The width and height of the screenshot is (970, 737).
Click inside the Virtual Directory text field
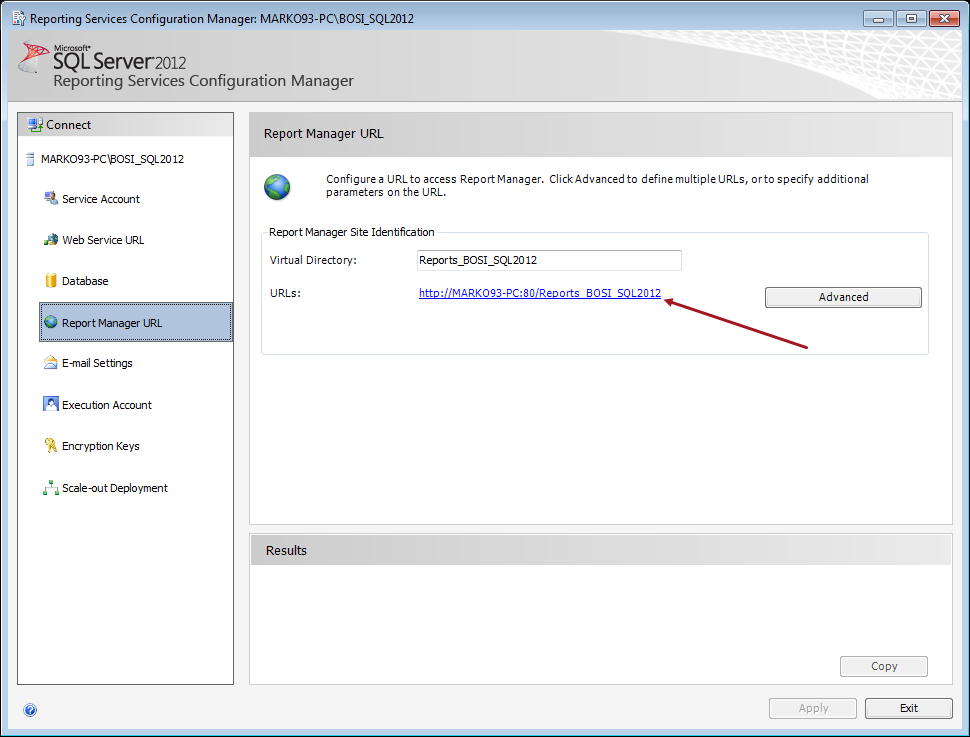[x=548, y=260]
